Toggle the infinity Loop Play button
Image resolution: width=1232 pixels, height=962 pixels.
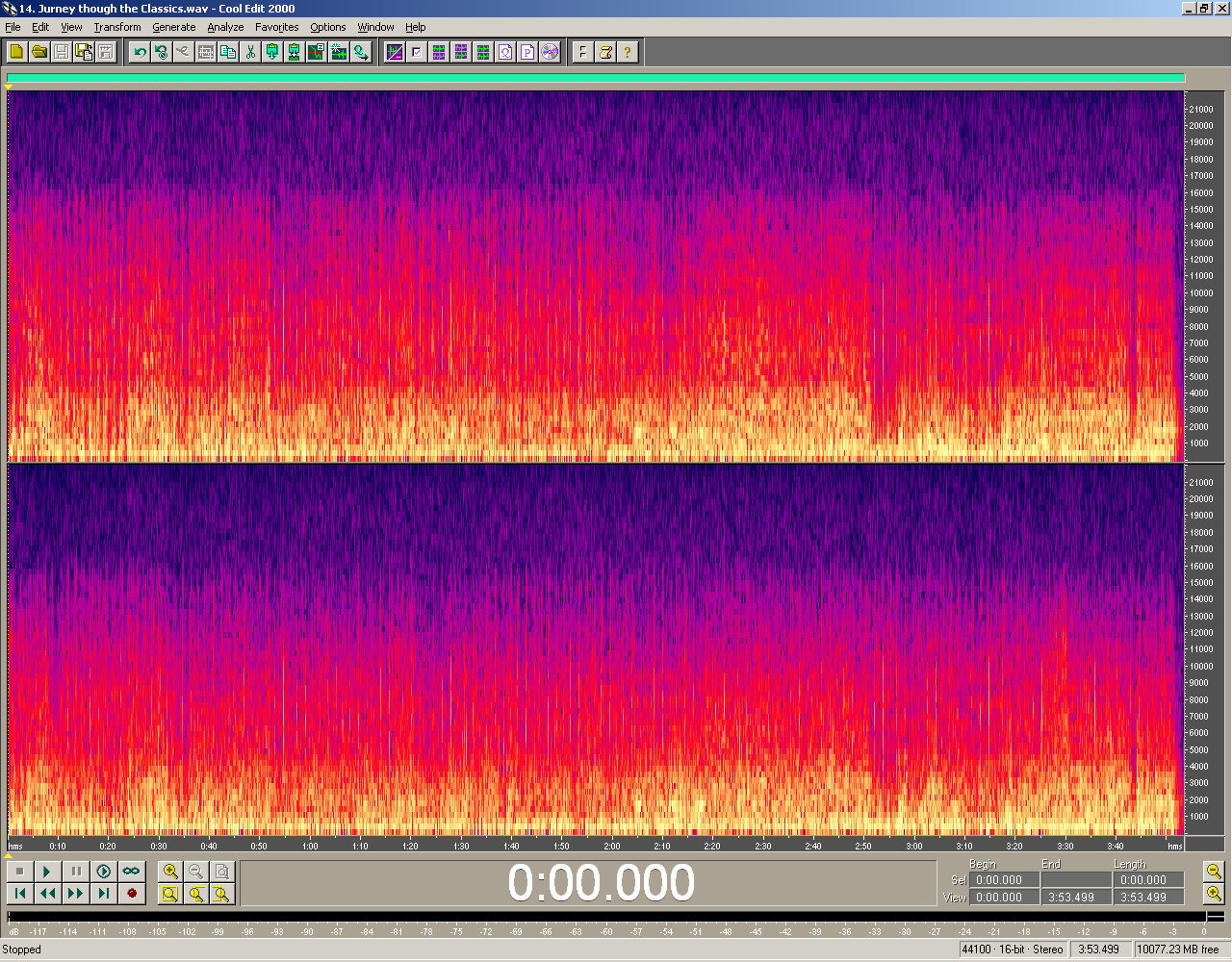[131, 872]
